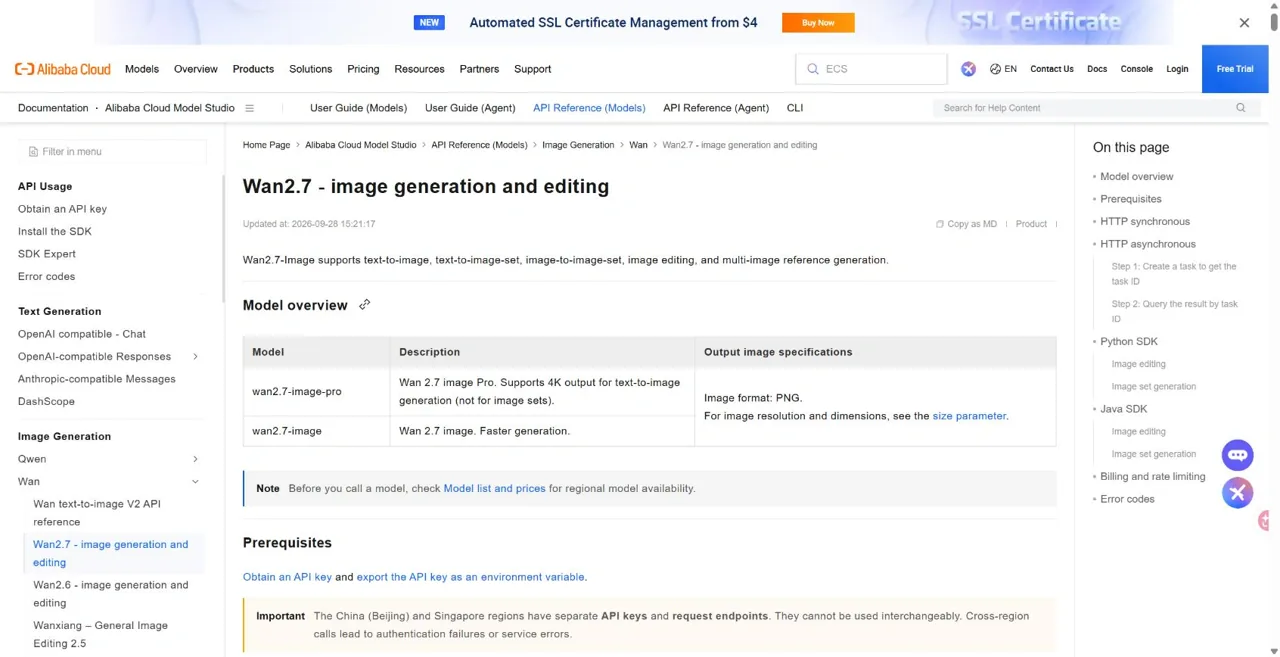Open Error codes in the sidebar

coord(46,276)
